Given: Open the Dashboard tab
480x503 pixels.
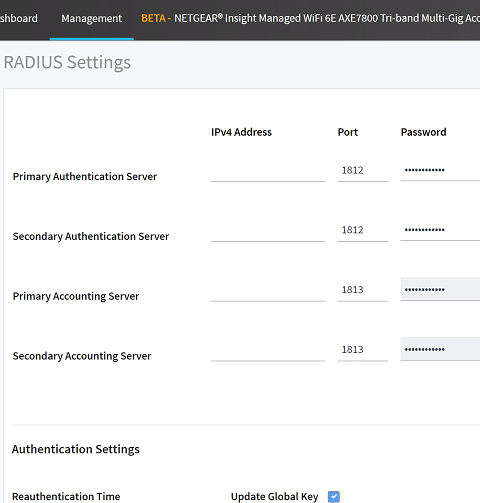Looking at the screenshot, I should coord(19,18).
